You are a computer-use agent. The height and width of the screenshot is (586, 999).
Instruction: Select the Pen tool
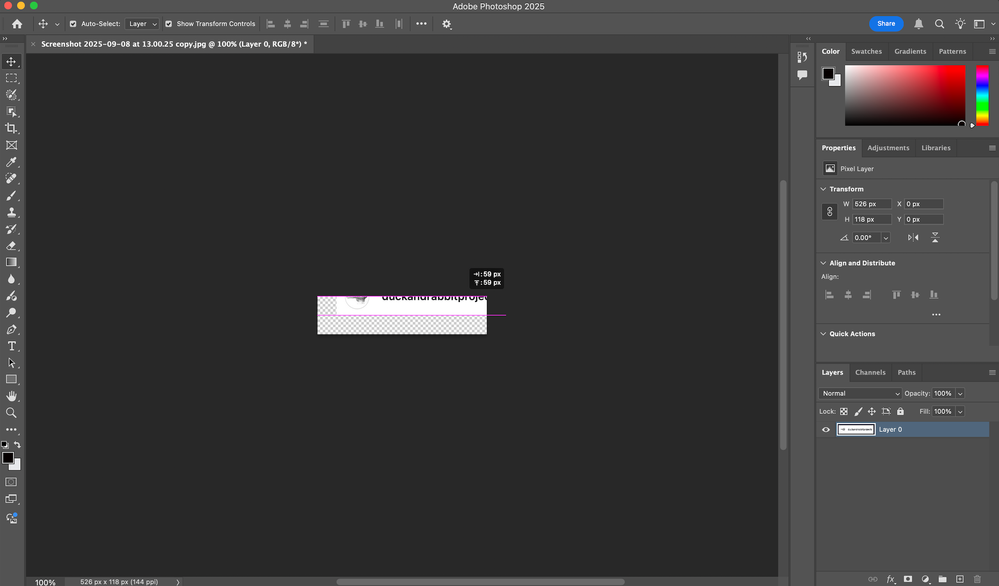point(11,329)
